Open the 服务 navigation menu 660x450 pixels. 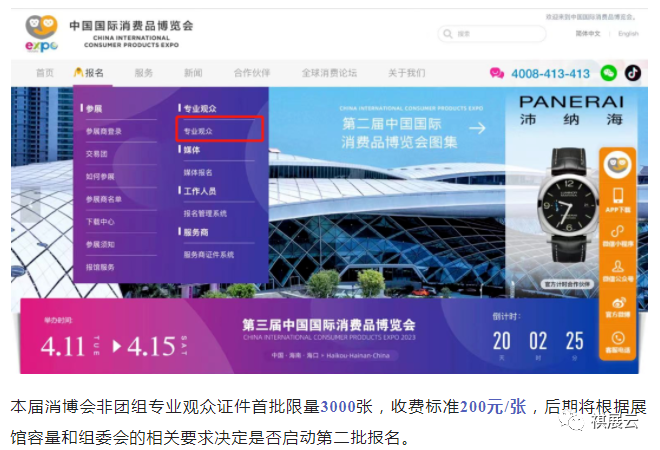(x=144, y=73)
